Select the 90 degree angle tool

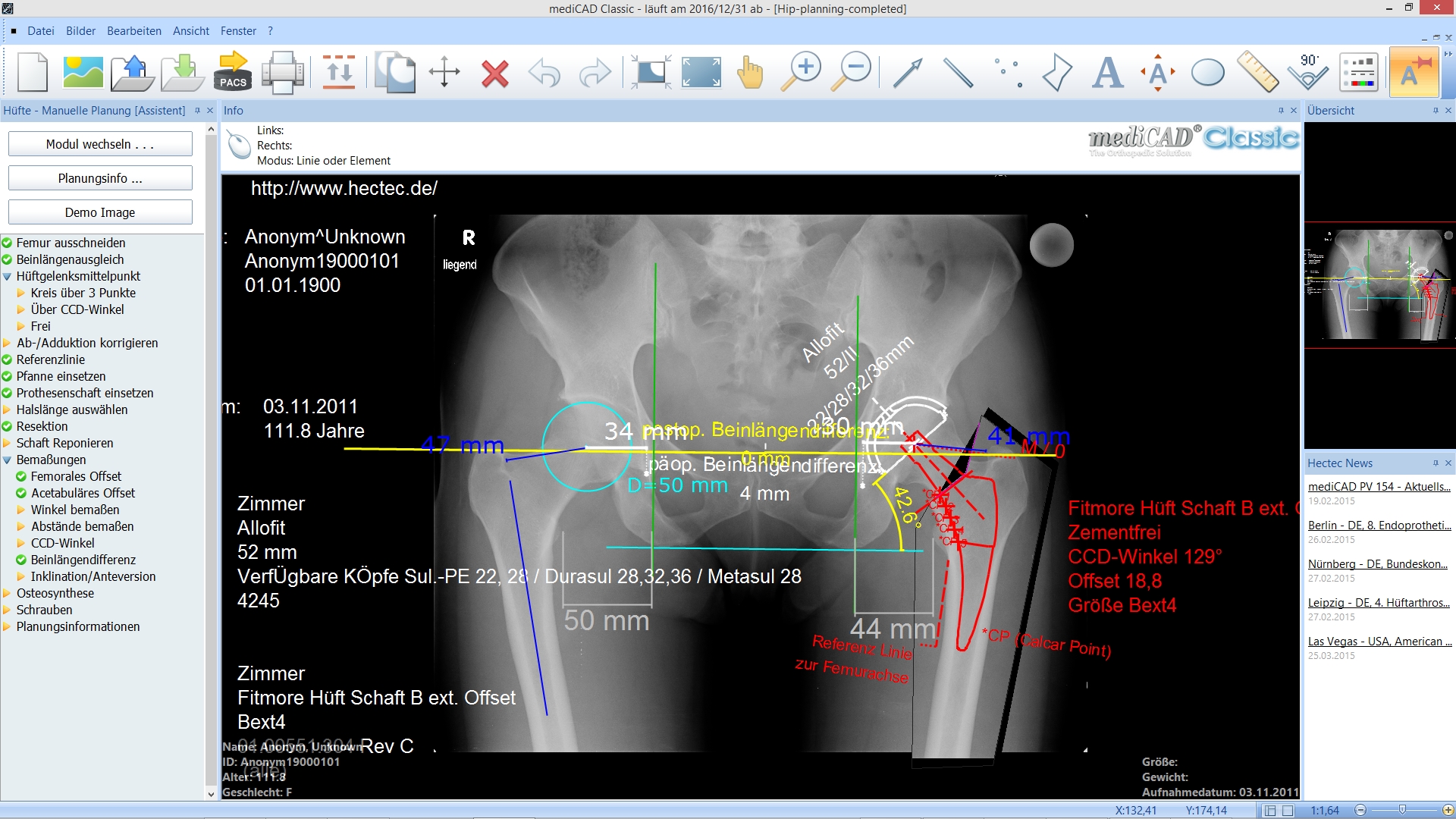point(1309,71)
